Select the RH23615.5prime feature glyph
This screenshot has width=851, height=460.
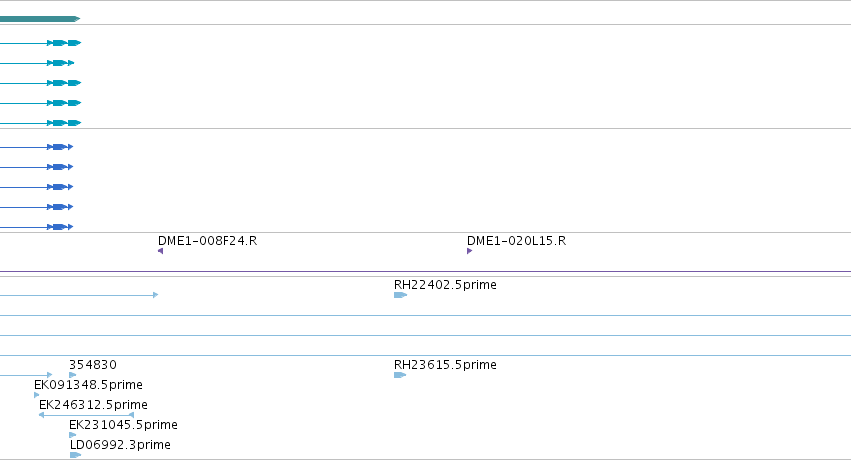click(x=401, y=375)
